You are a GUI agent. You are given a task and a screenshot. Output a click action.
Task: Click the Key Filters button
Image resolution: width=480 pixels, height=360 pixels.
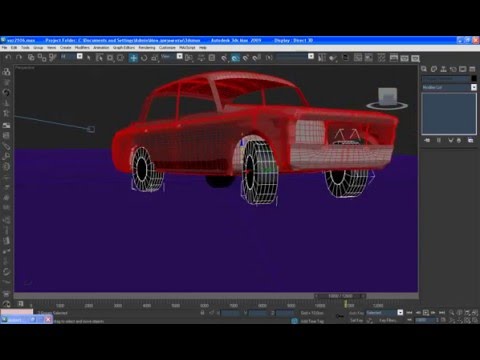[388, 320]
